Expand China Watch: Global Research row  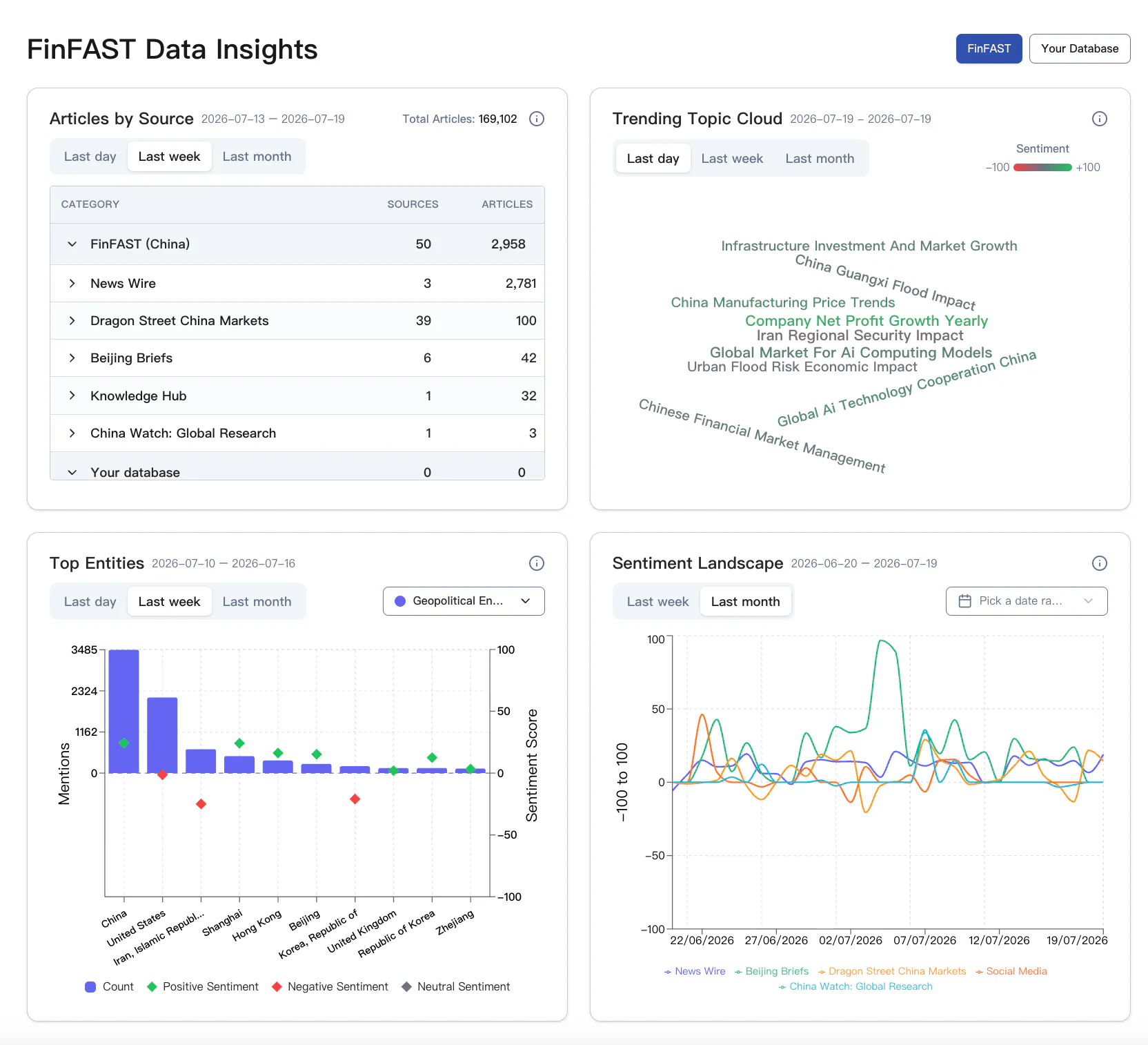tap(72, 433)
